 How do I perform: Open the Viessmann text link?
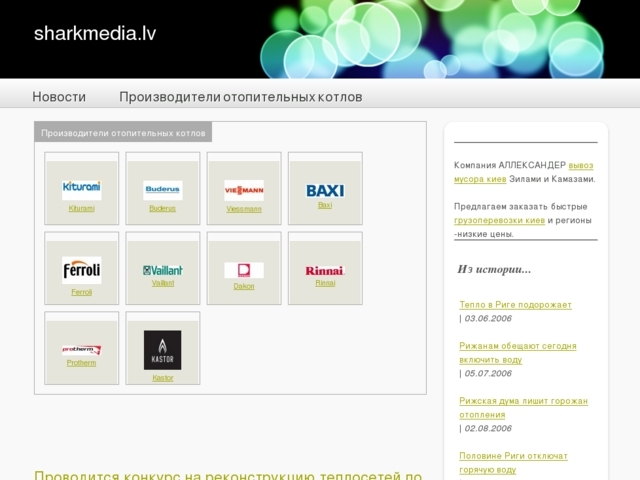pos(244,209)
